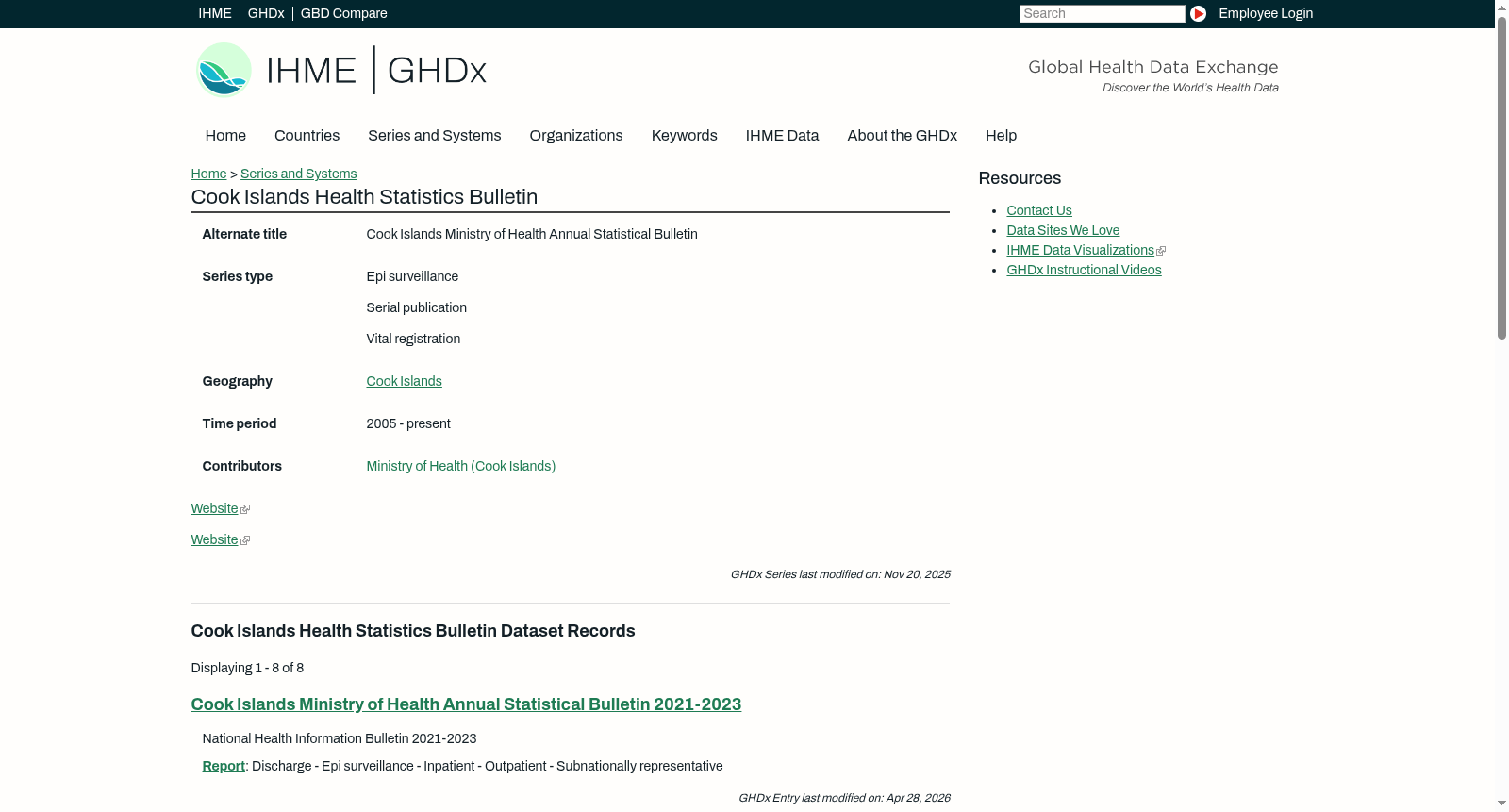Open Countries menu

307,136
